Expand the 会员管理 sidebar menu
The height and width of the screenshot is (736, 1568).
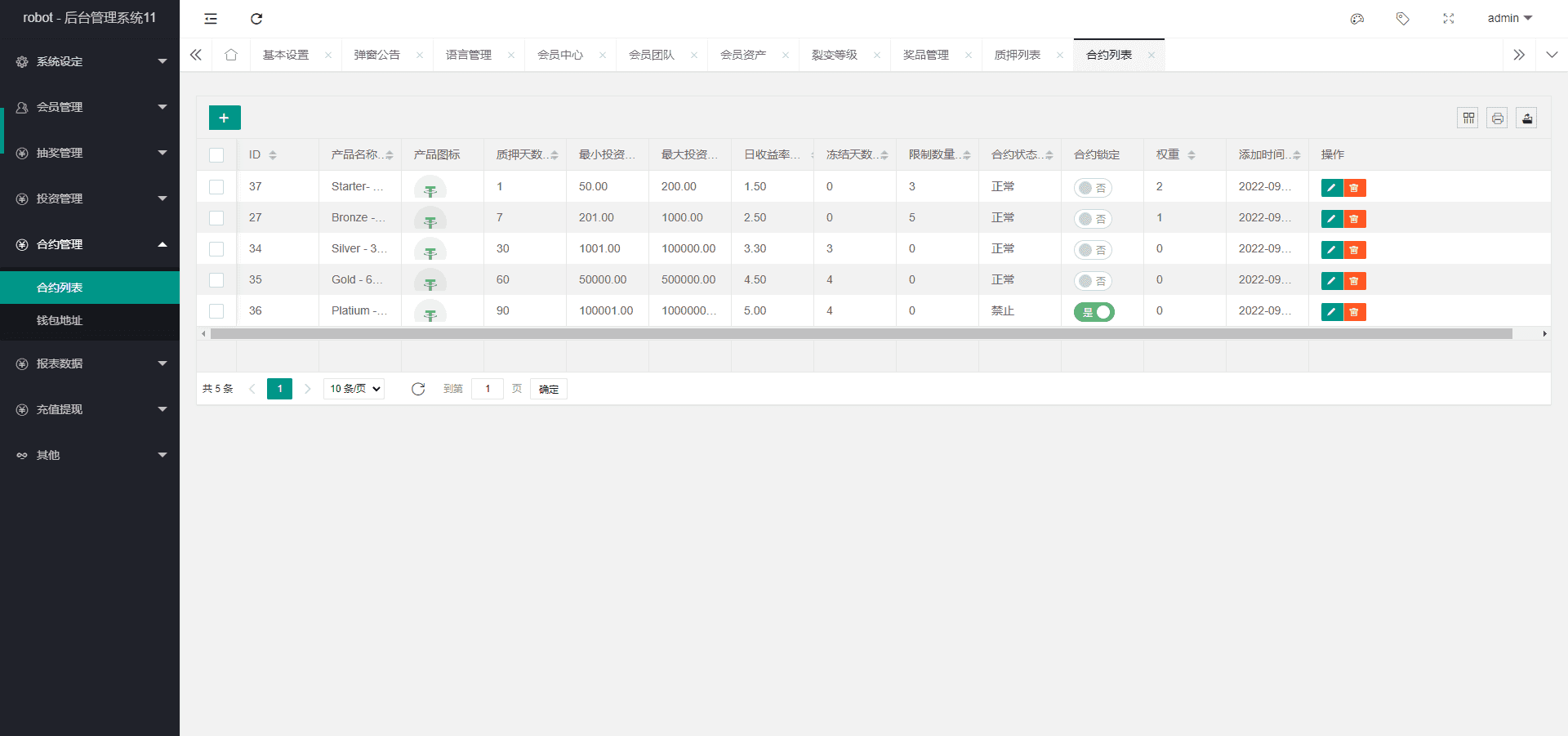[x=90, y=107]
